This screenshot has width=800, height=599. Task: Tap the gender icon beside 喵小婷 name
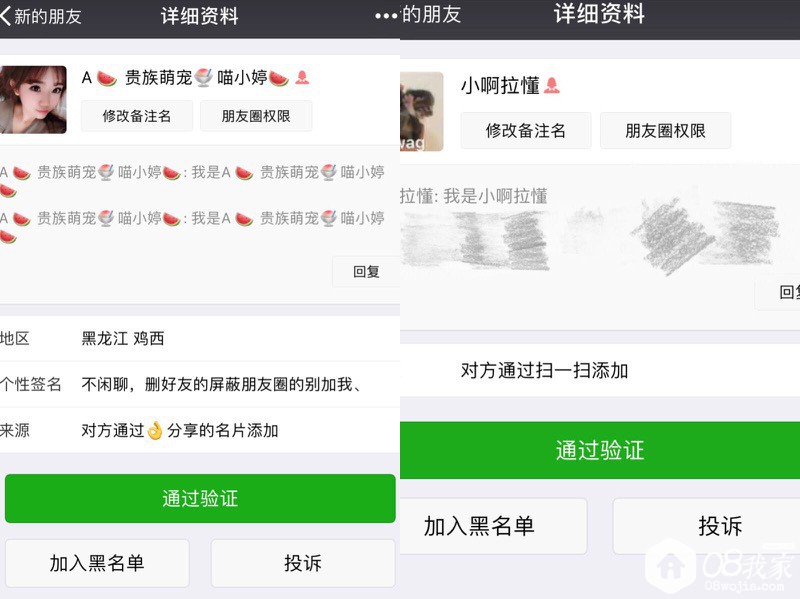tap(302, 78)
